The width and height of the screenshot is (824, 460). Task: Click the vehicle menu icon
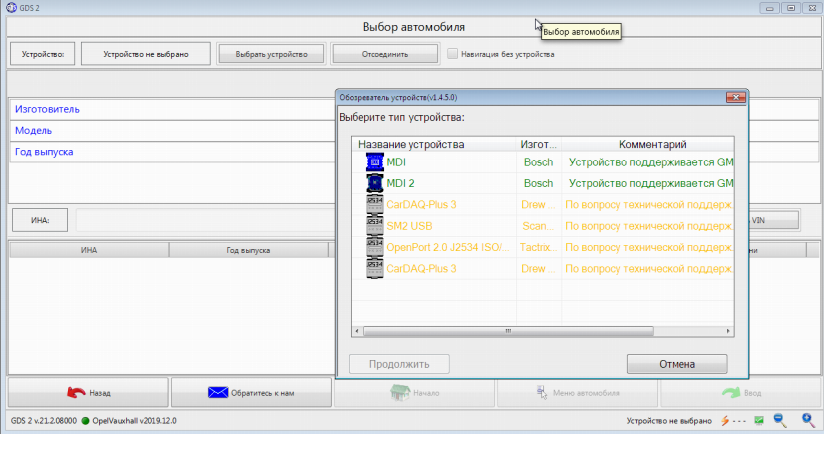click(x=542, y=392)
